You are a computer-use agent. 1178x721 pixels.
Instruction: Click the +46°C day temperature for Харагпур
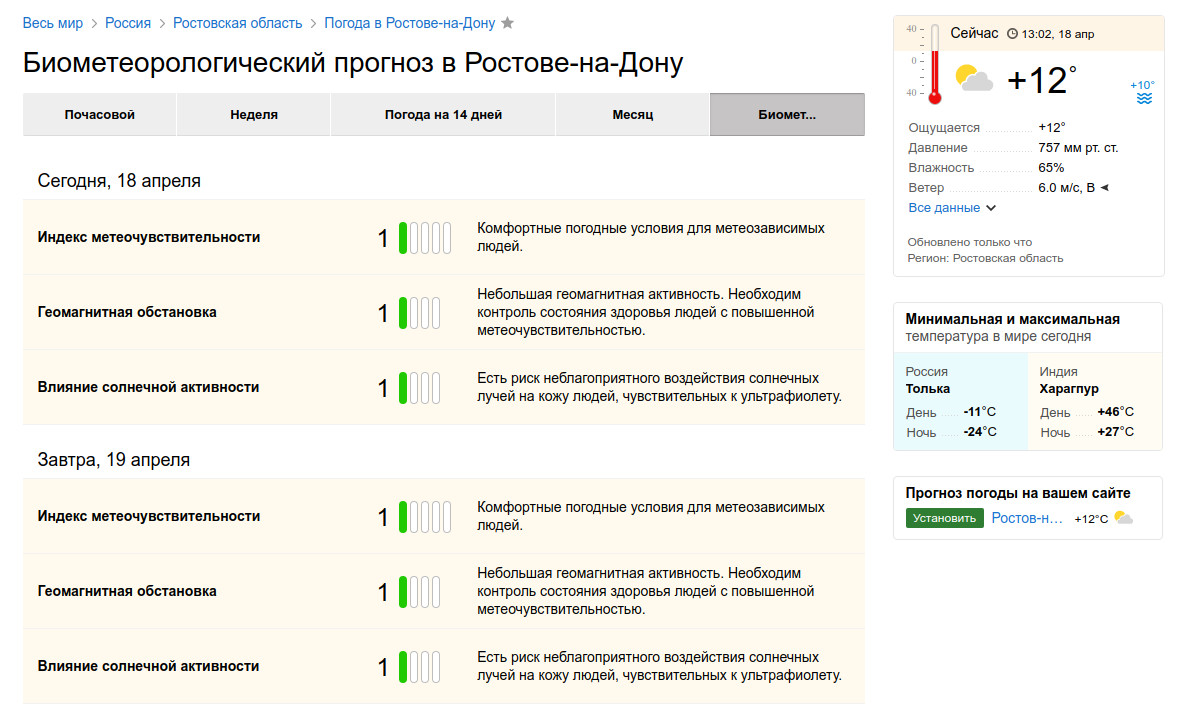pos(1115,412)
